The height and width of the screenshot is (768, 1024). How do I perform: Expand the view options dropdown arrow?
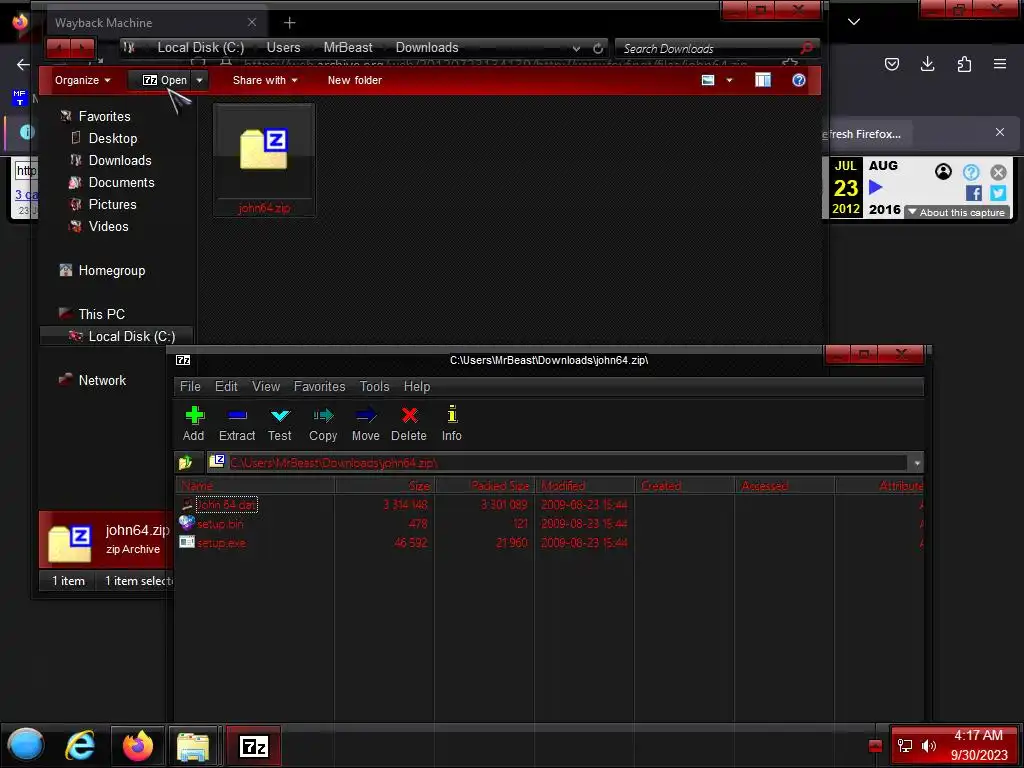click(x=729, y=80)
